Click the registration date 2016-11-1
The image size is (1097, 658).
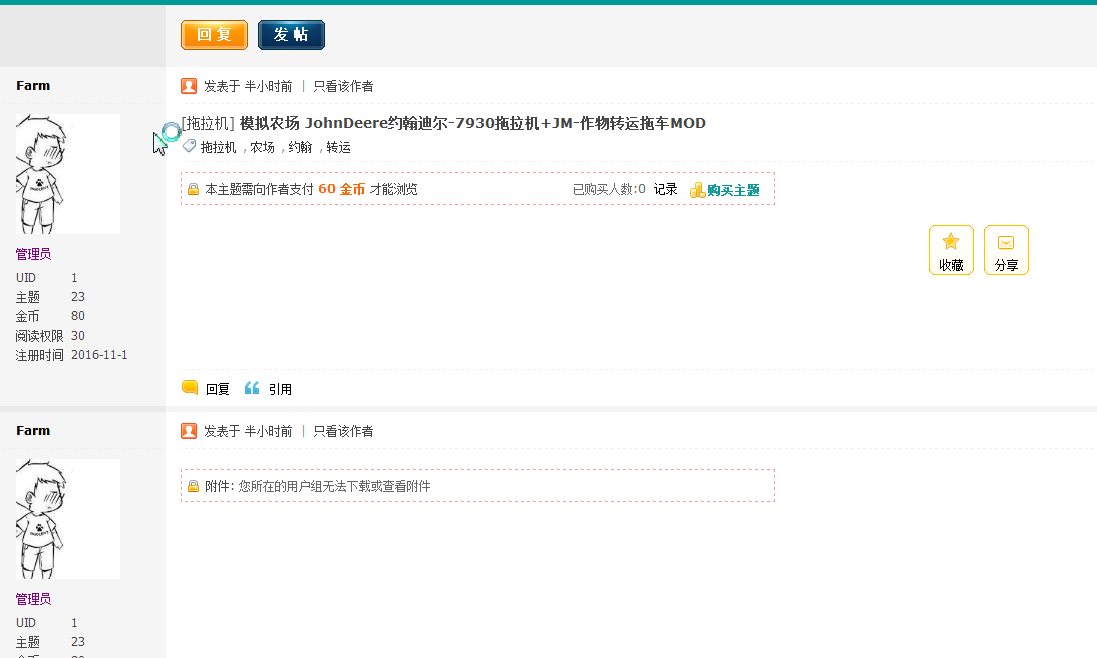click(99, 355)
